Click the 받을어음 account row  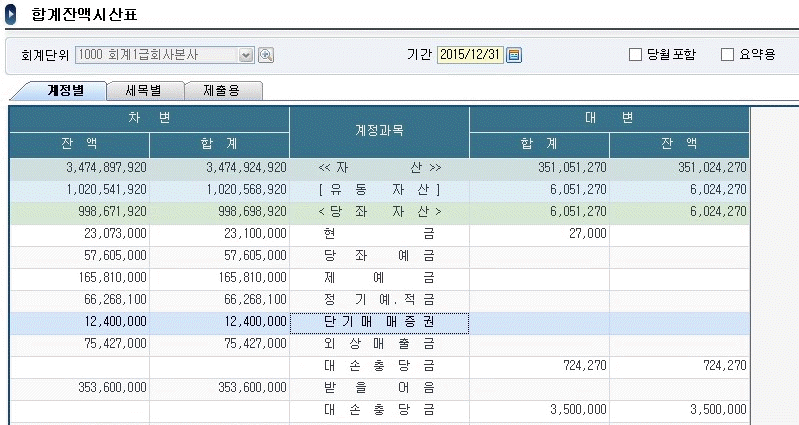379,387
